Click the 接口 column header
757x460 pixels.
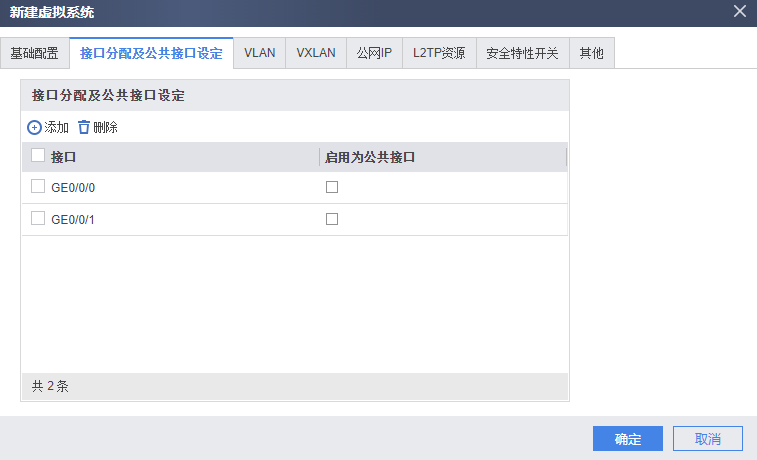[x=64, y=157]
